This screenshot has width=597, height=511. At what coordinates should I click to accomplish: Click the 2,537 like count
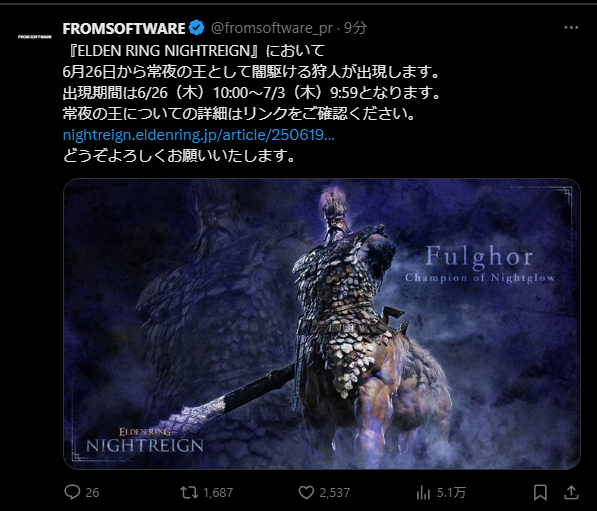[x=334, y=493]
